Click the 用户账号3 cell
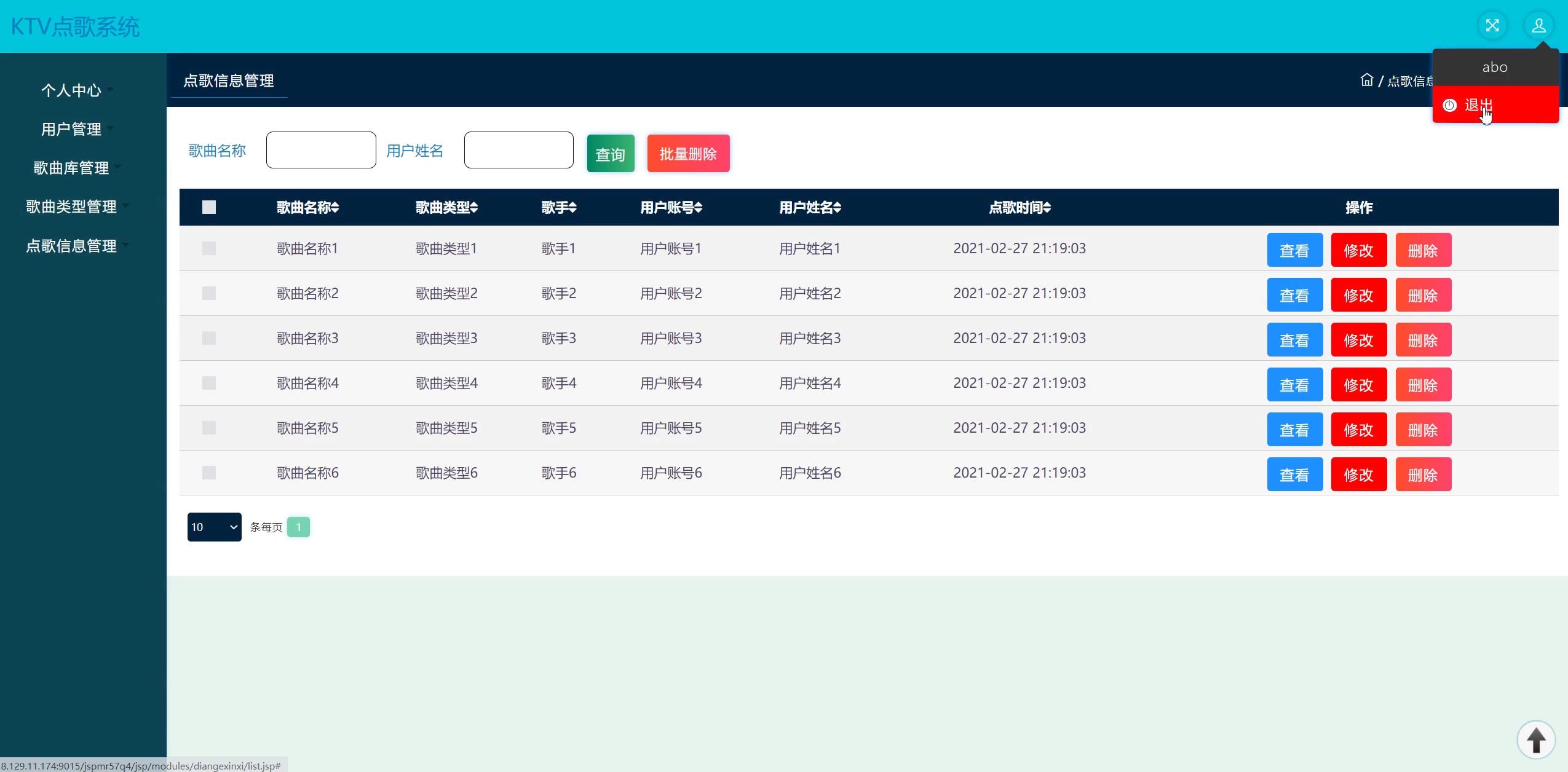1568x772 pixels. click(671, 338)
